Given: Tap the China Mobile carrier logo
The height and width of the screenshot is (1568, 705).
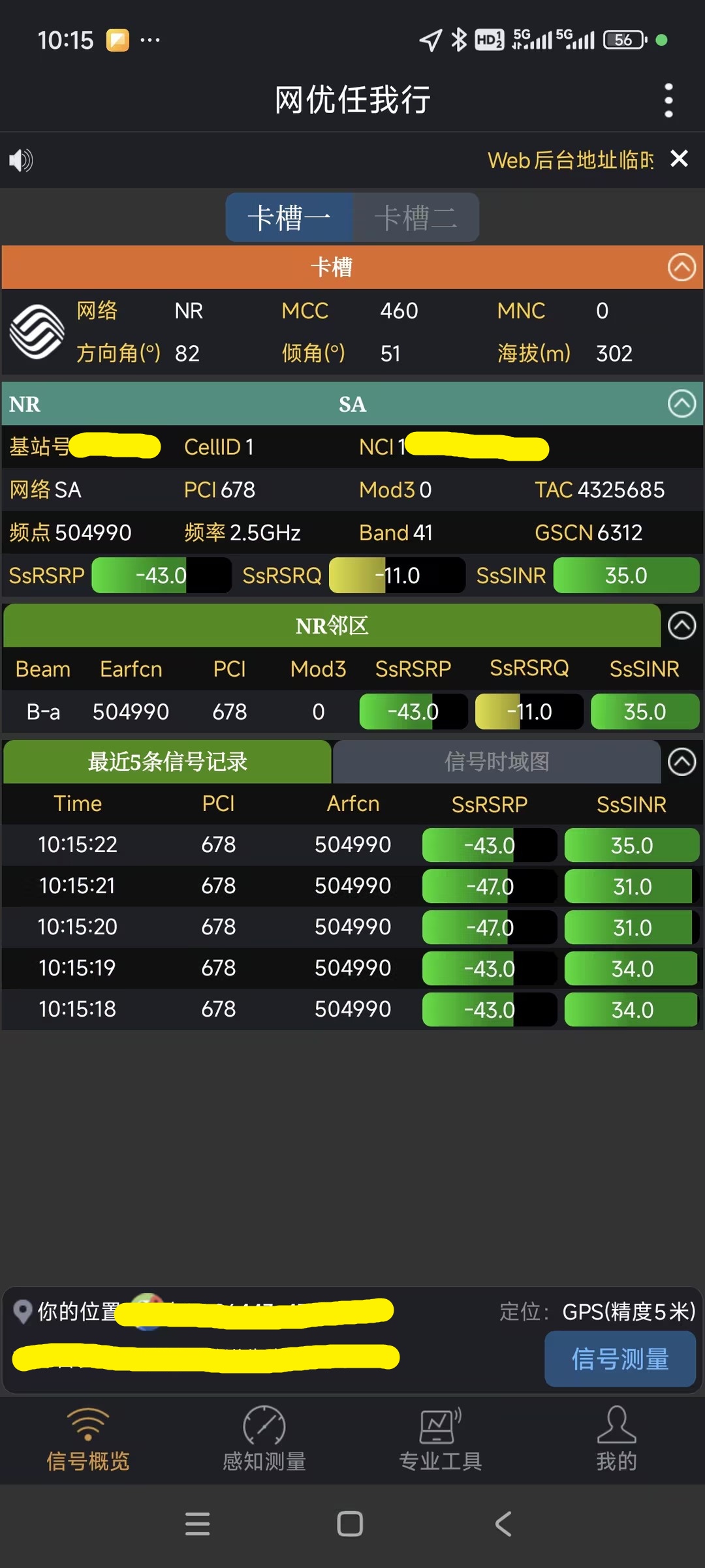Looking at the screenshot, I should tap(37, 332).
